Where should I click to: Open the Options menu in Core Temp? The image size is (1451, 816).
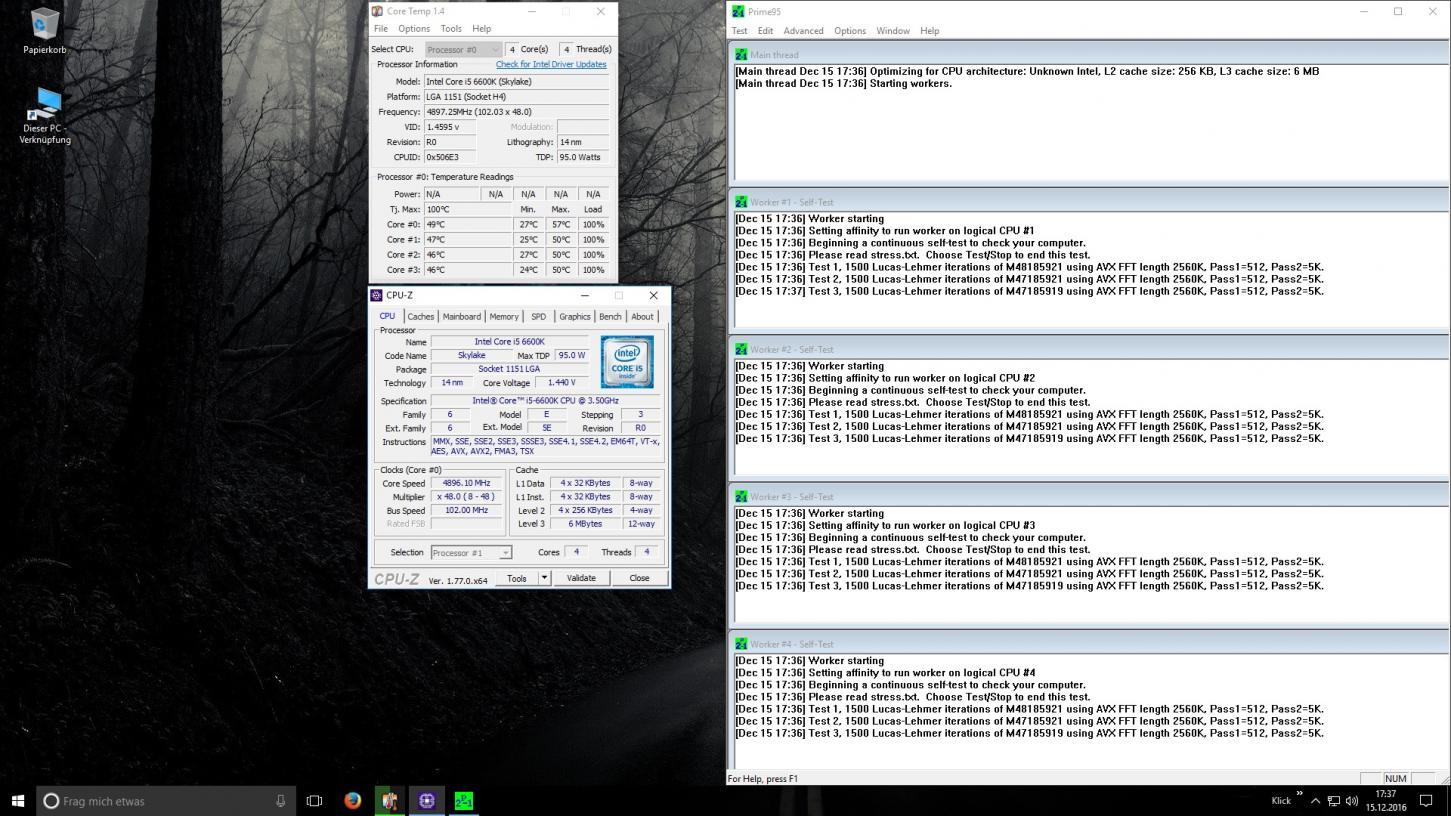pos(414,29)
